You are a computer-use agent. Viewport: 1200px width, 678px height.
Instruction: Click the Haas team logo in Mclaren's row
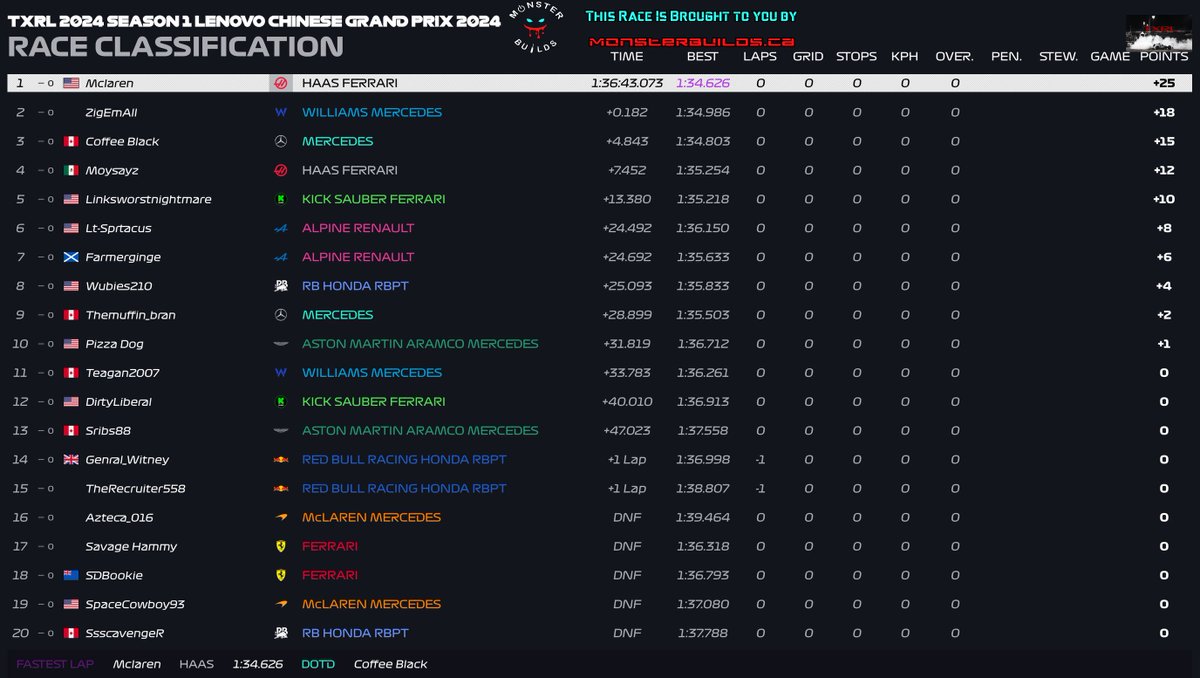[281, 84]
